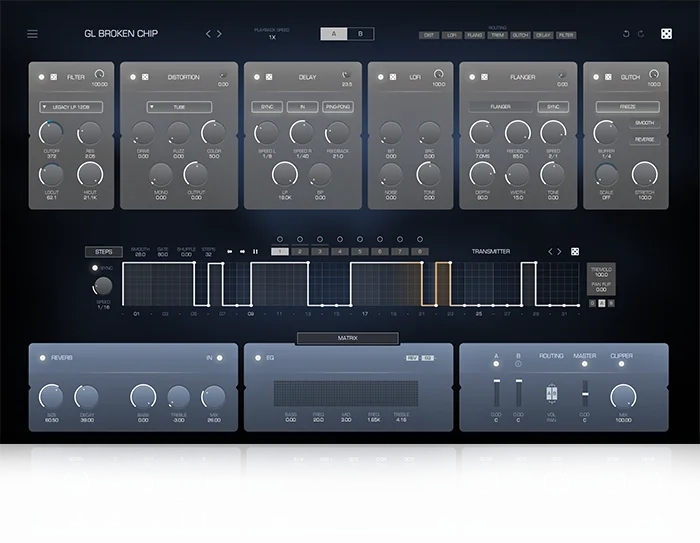
Task: Switch to the B scene tab
Action: coord(360,34)
